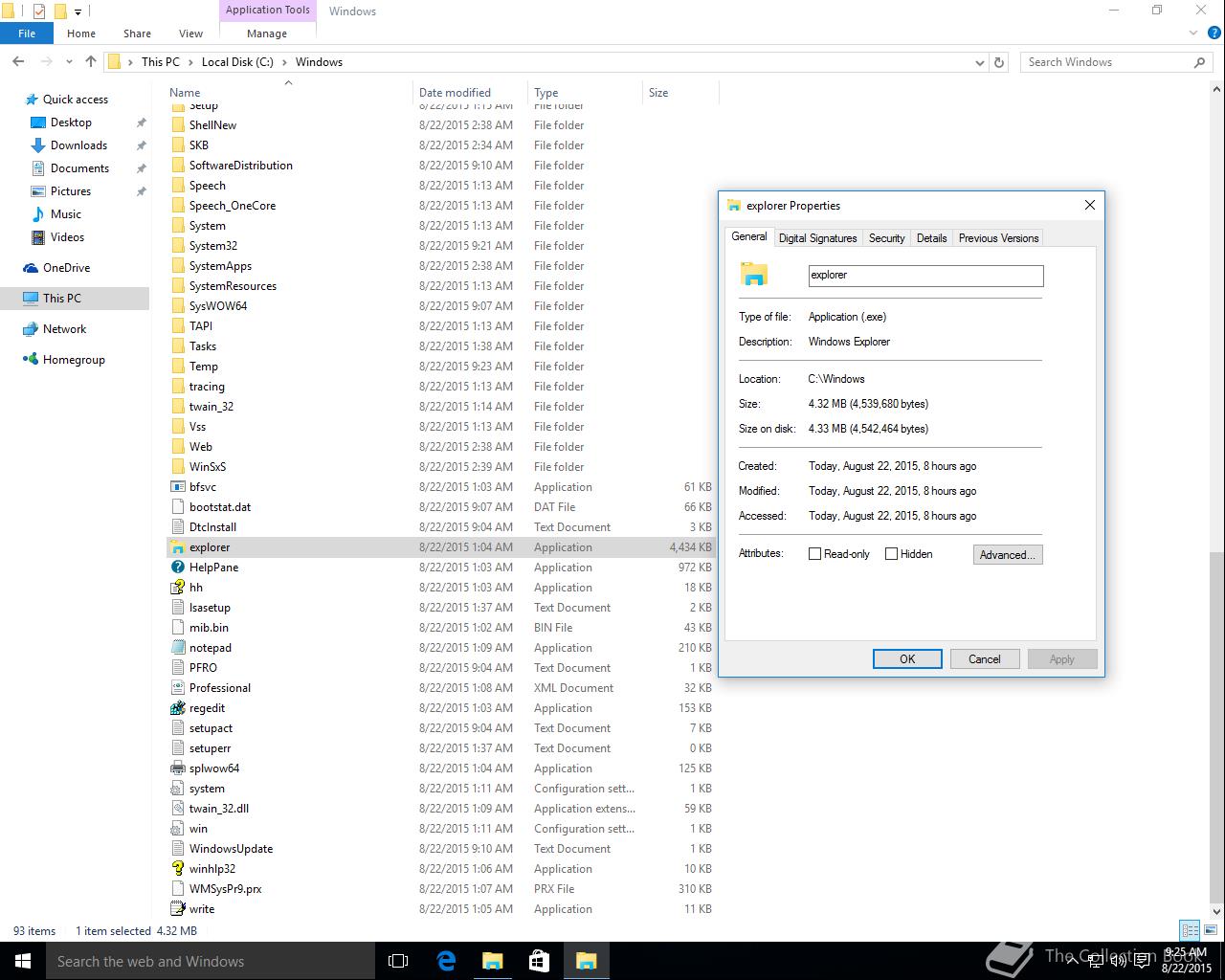Image resolution: width=1225 pixels, height=980 pixels.
Task: Switch to Details view layout
Action: [x=1190, y=930]
